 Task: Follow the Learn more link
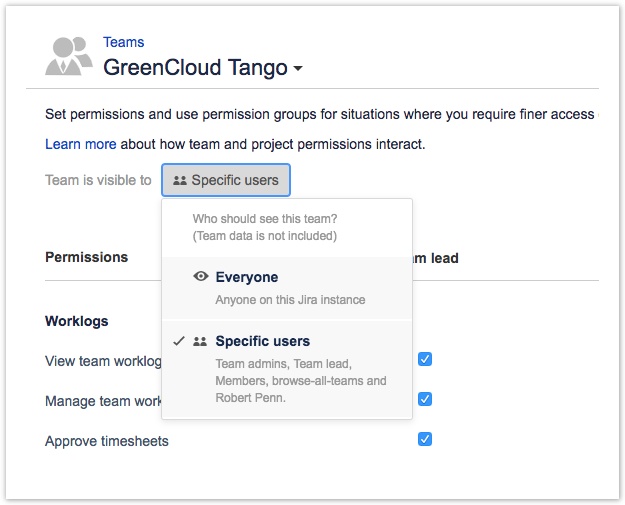pyautogui.click(x=80, y=144)
